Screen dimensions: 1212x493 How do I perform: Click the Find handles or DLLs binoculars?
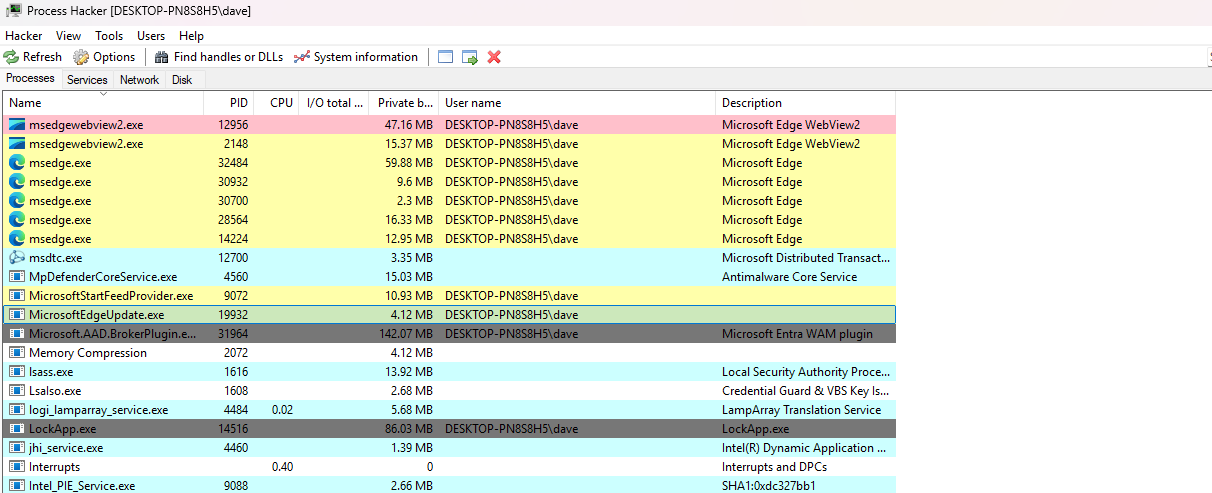(161, 57)
